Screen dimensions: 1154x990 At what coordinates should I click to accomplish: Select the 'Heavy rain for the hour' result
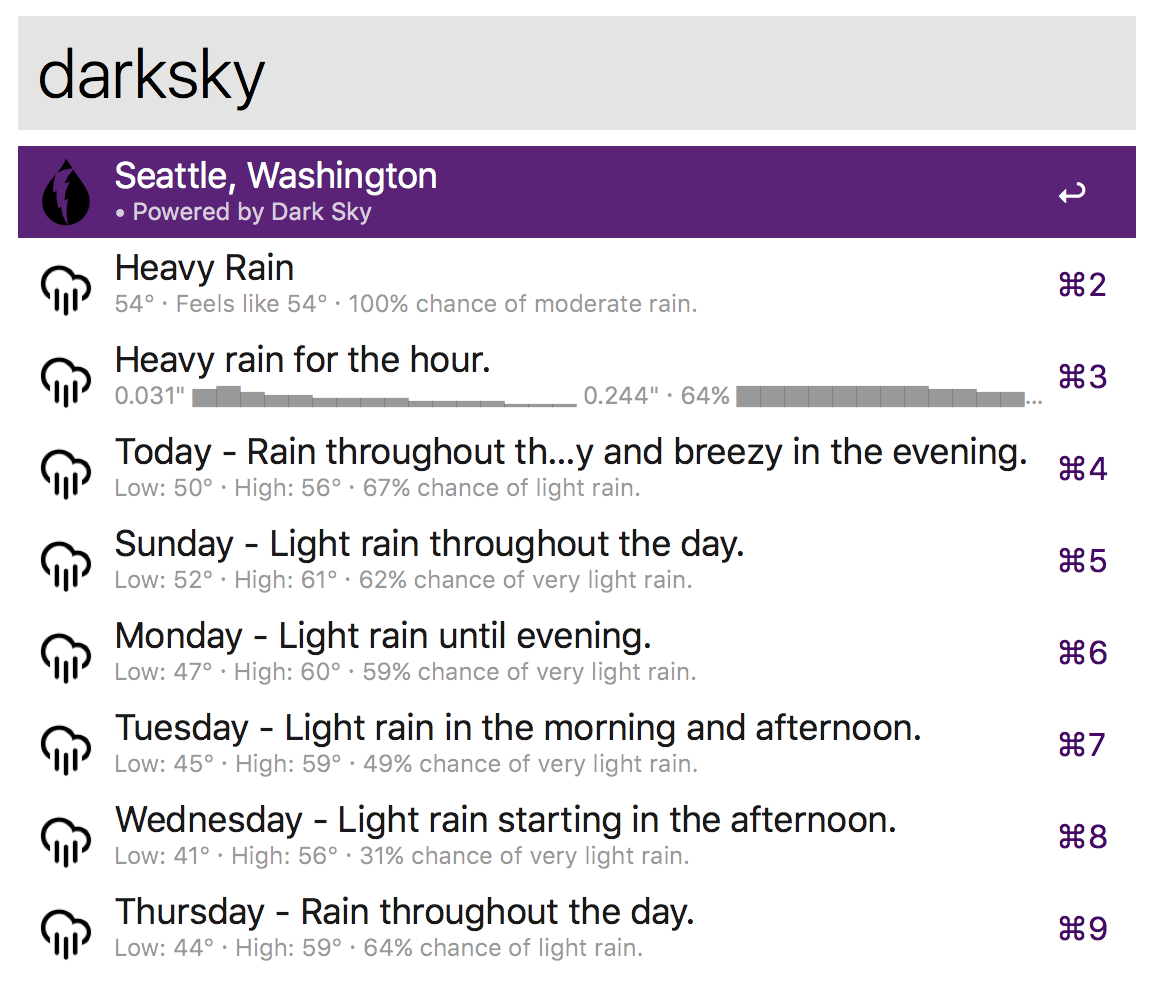coord(577,376)
